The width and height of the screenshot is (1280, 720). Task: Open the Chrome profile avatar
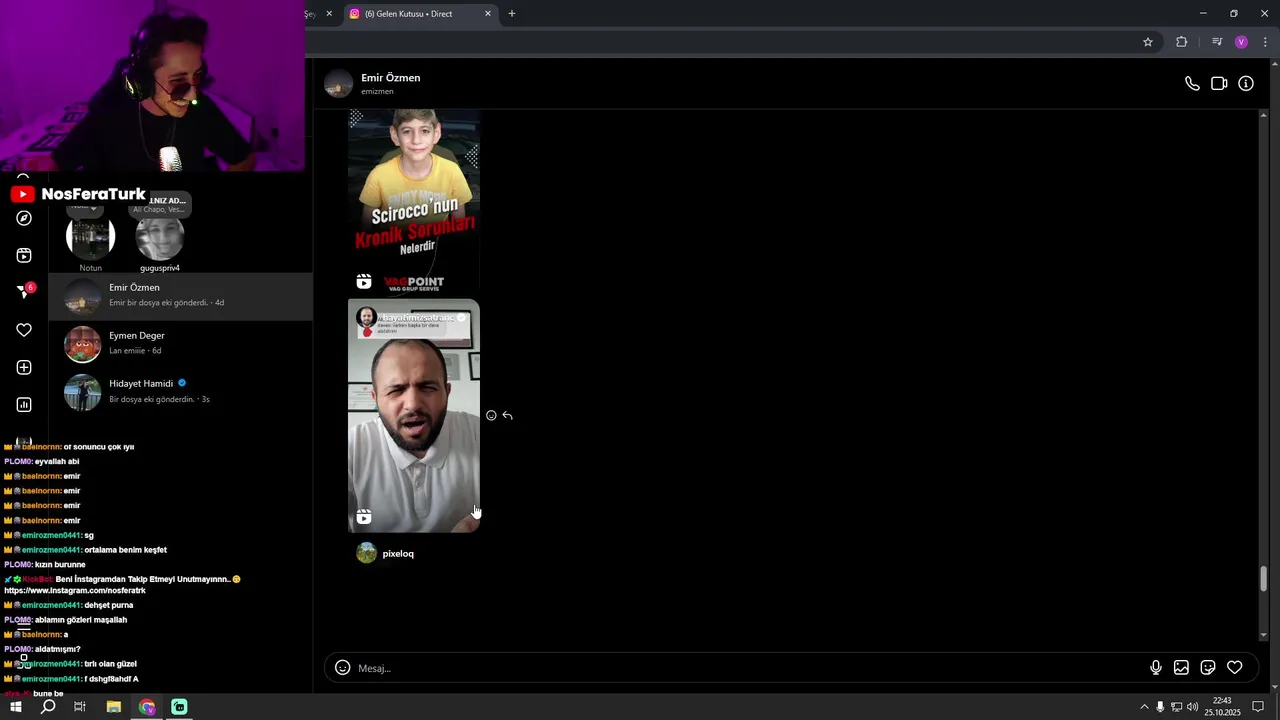[1241, 42]
